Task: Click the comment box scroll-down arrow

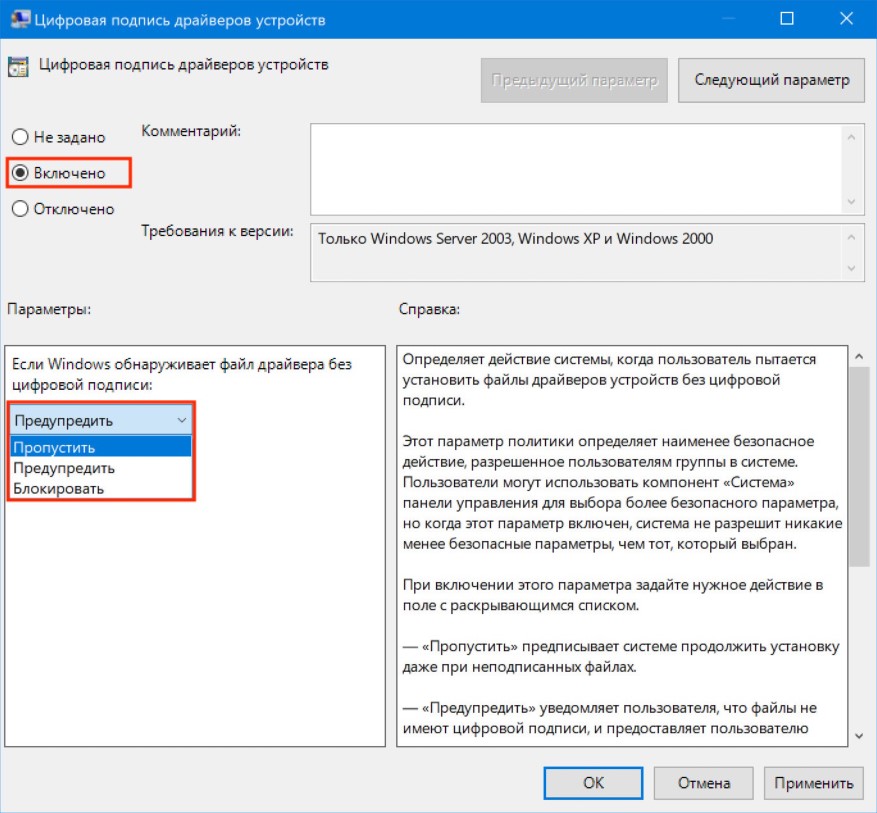Action: [851, 201]
